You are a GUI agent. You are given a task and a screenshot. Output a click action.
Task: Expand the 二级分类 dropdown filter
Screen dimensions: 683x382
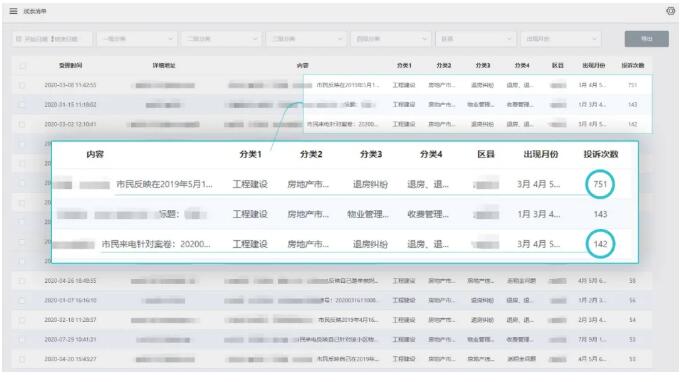(x=222, y=39)
